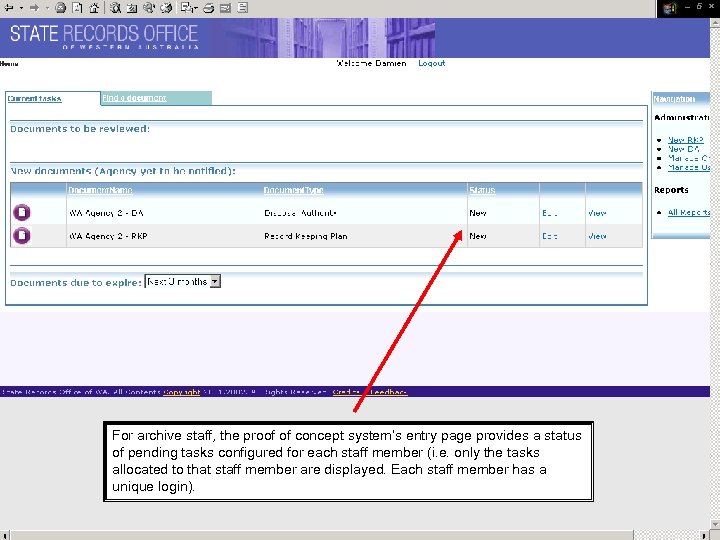The height and width of the screenshot is (540, 720).
Task: Click Edit for WA Agency 2 - DA row
Action: pyautogui.click(x=550, y=213)
